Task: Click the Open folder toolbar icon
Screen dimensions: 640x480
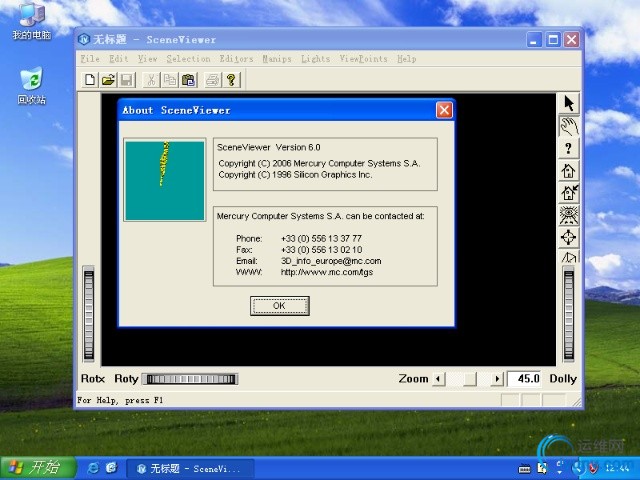Action: [108, 80]
